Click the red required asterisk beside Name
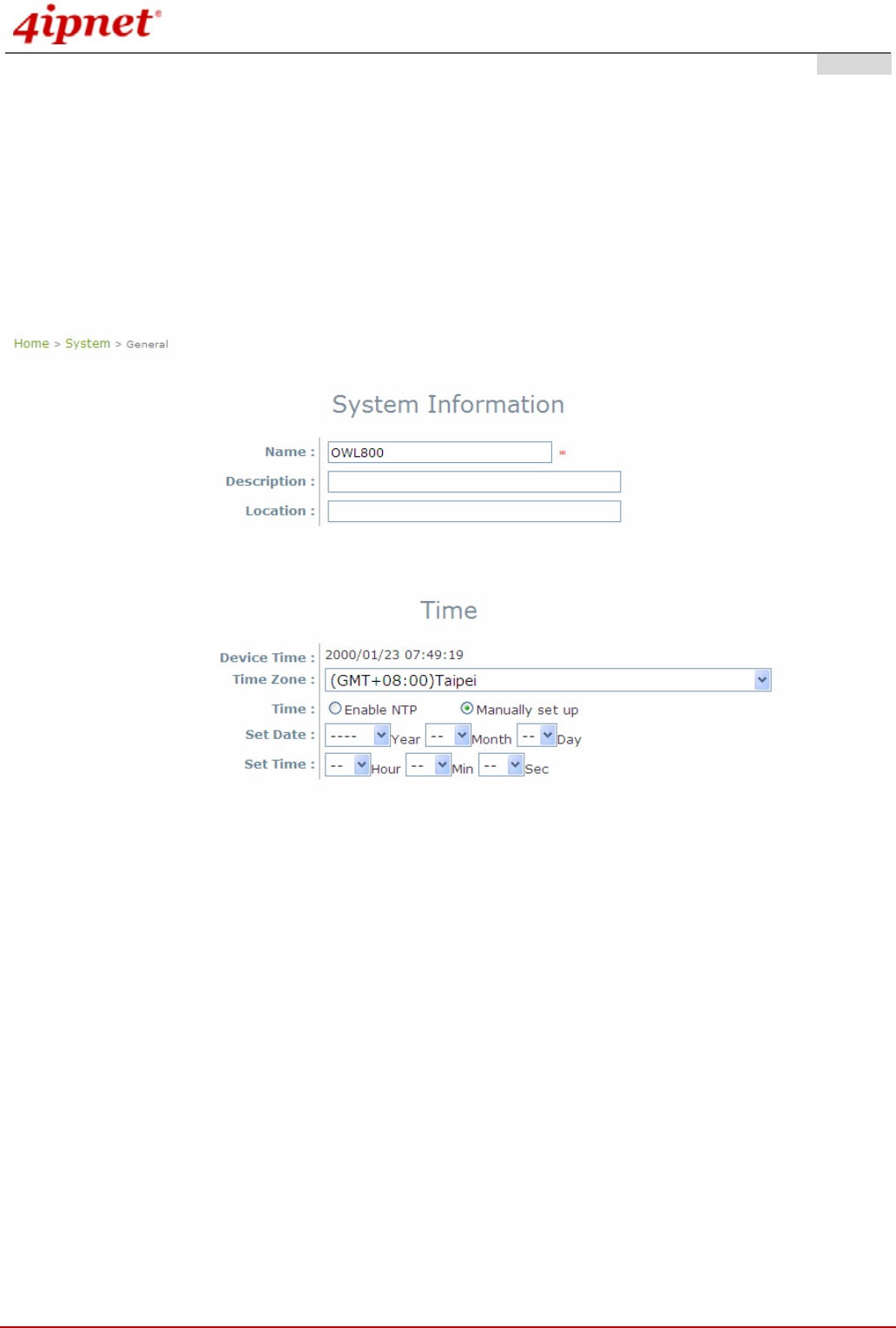Image resolution: width=896 pixels, height=1328 pixels. (x=563, y=453)
